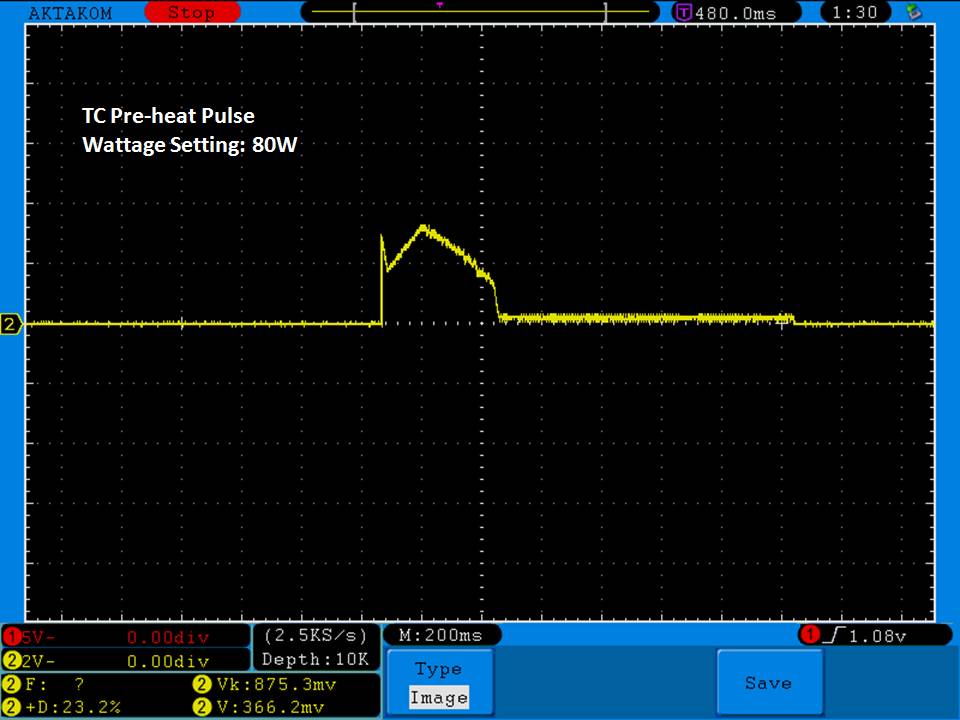Click the waveform memory position bar
The width and height of the screenshot is (960, 720).
coord(480,13)
